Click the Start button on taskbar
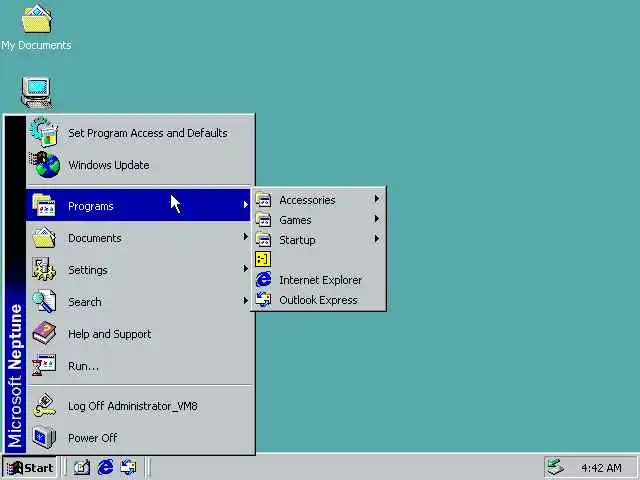The image size is (640, 480). (30, 467)
